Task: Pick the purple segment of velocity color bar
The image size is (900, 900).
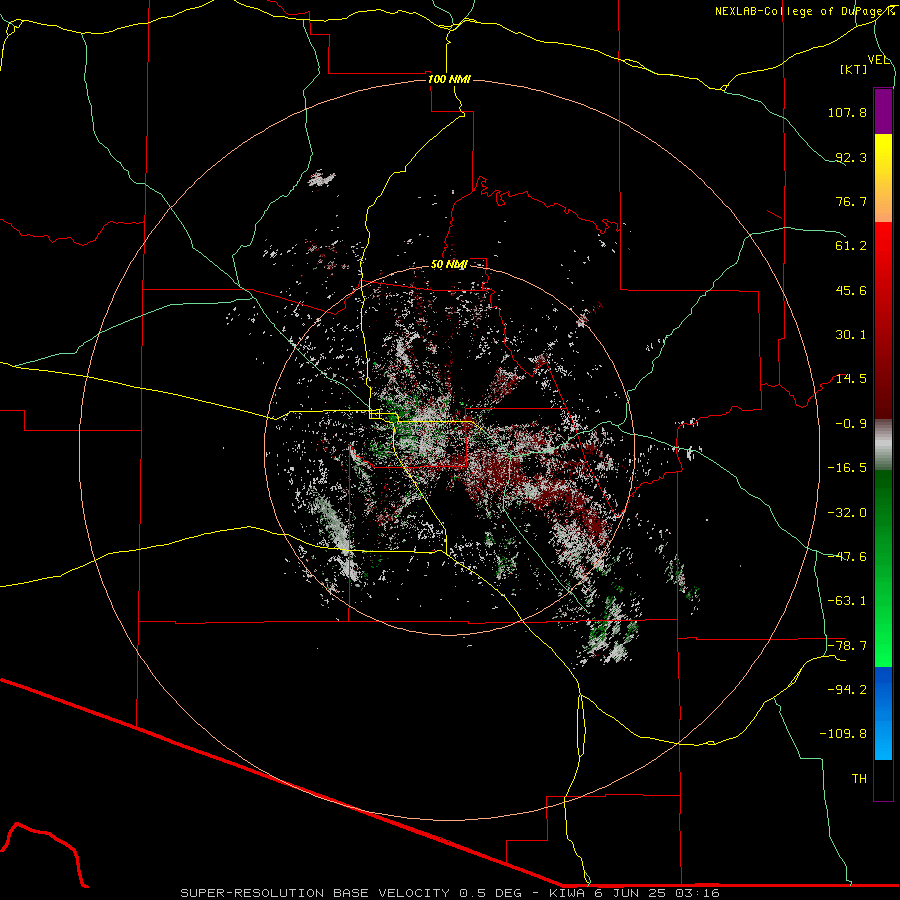Action: tap(883, 111)
